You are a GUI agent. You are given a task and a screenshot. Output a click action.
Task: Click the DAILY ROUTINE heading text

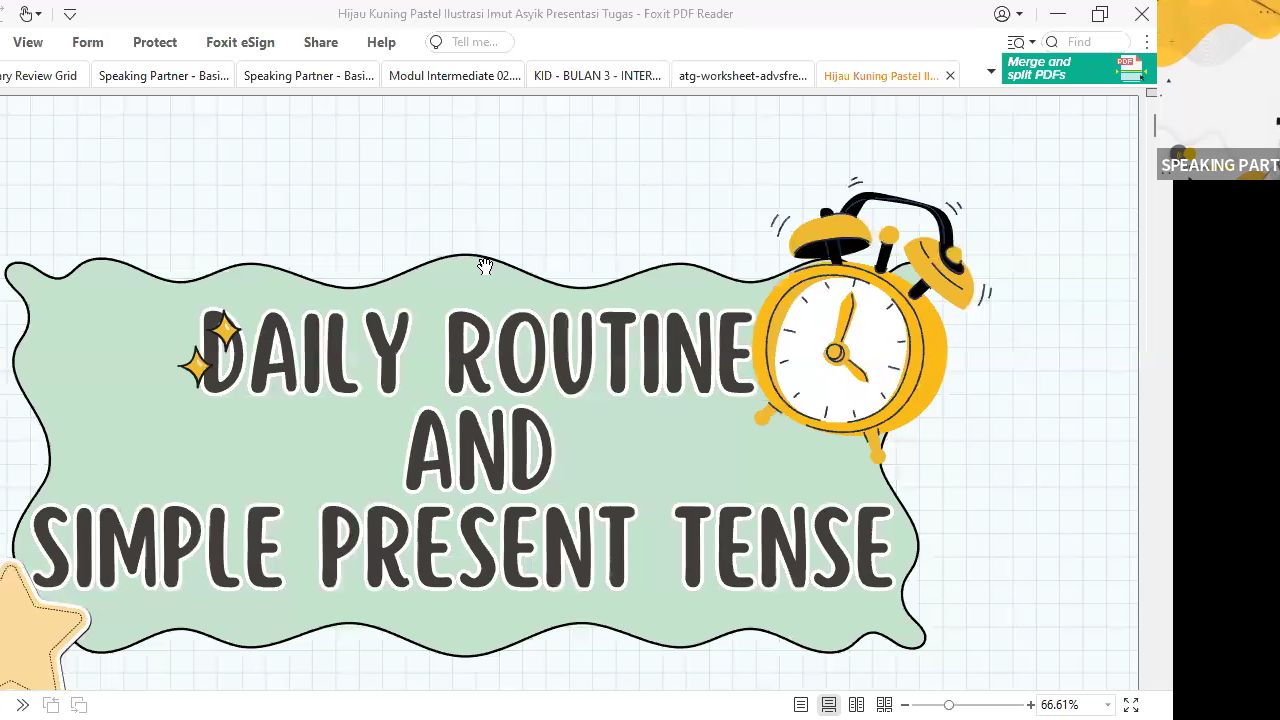476,352
